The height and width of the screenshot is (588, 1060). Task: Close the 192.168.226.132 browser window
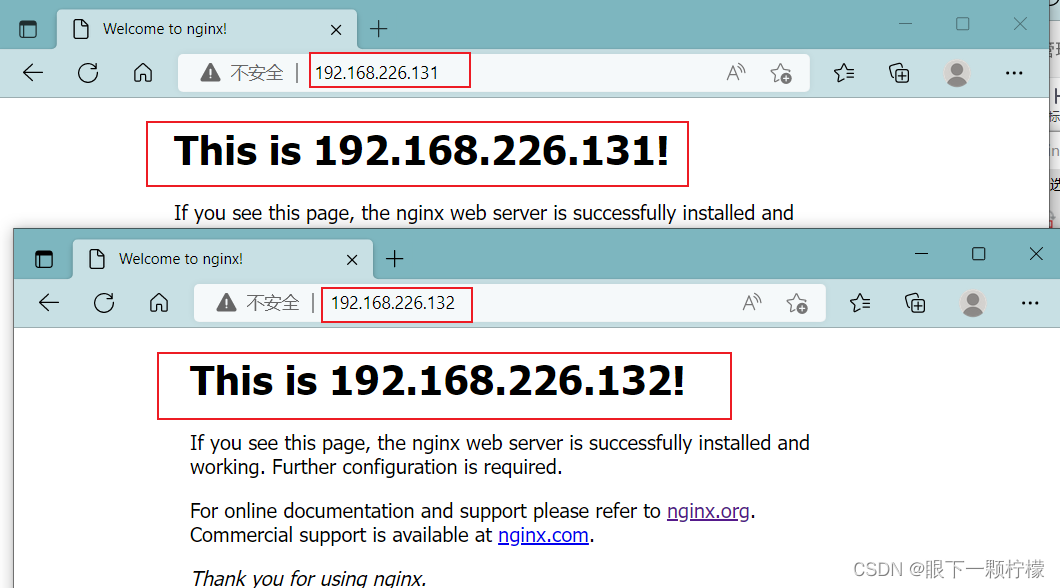tap(1036, 254)
